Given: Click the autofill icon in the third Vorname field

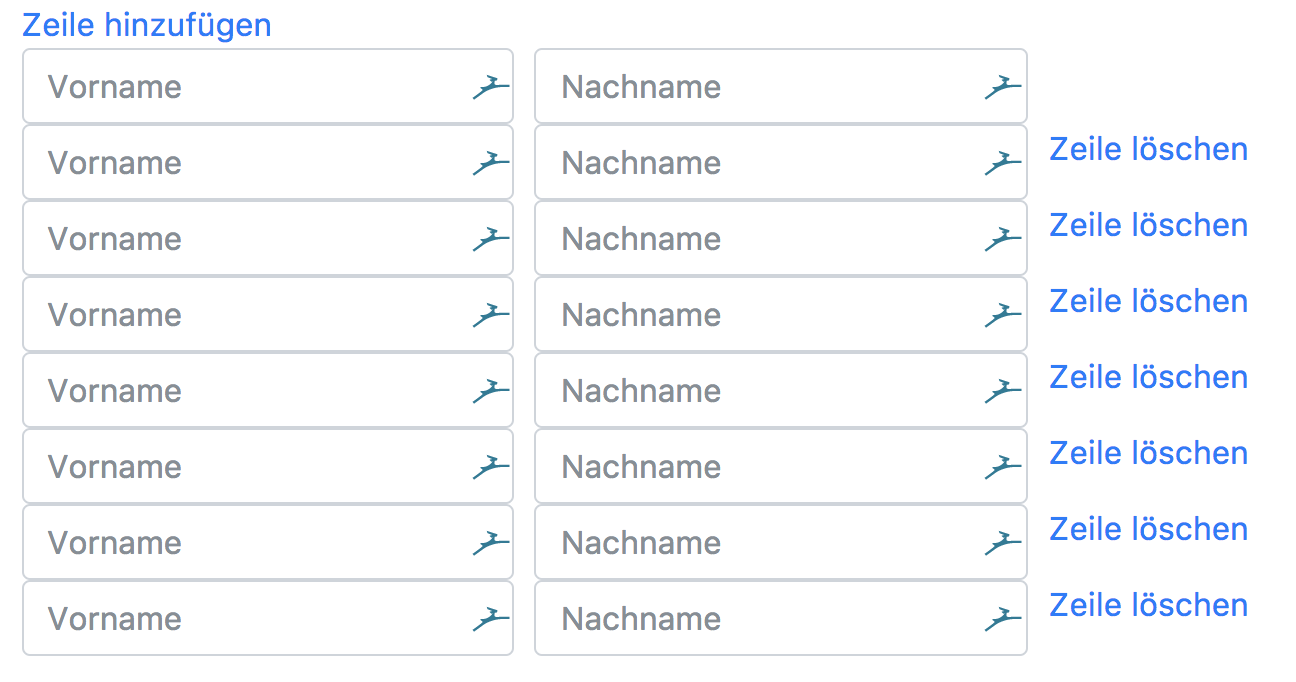Looking at the screenshot, I should click(491, 239).
